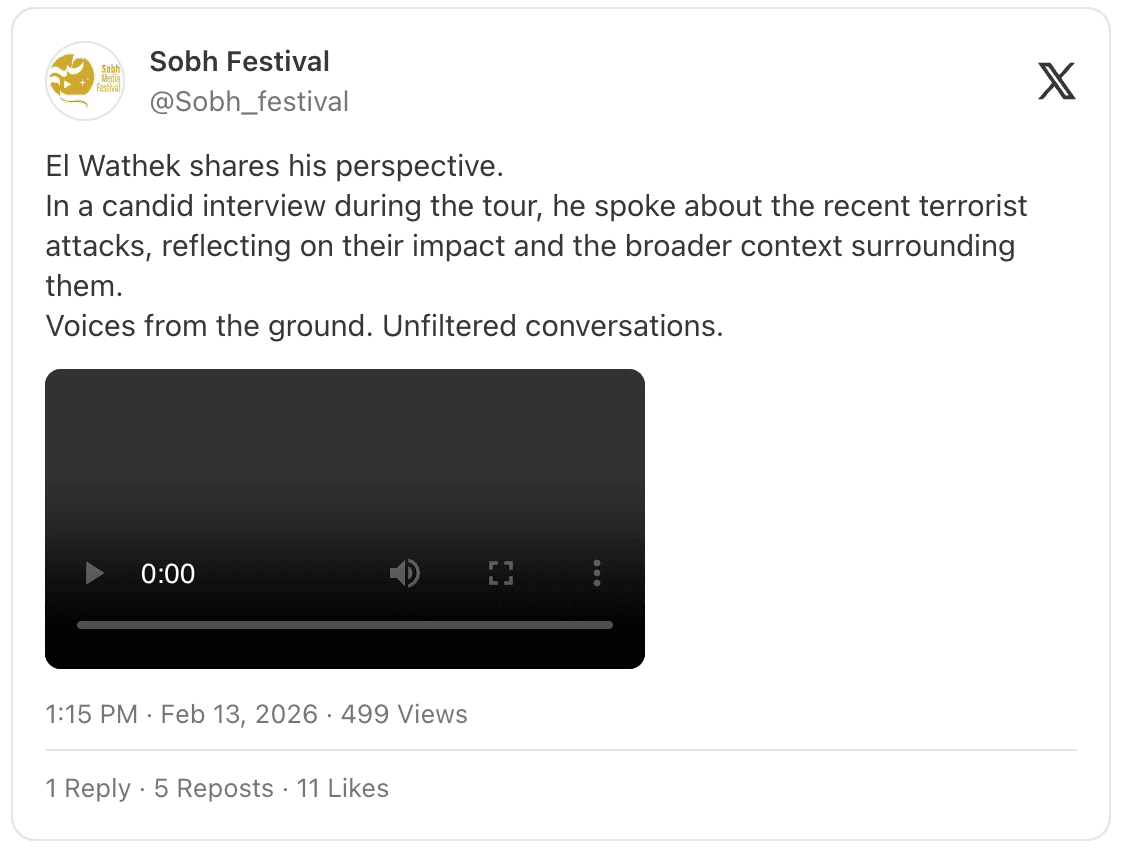Mute the video with the speaker icon
Screen dimensions: 1124x852
[x=404, y=573]
